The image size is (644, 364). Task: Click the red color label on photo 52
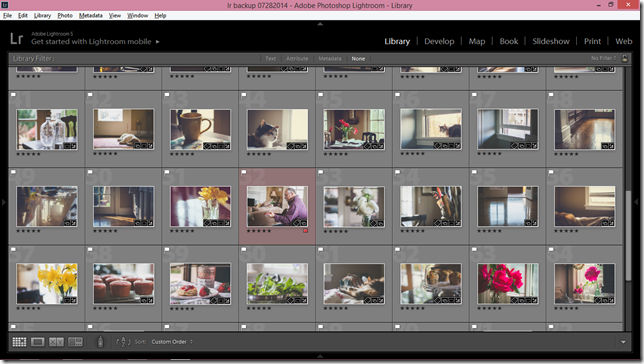point(305,231)
